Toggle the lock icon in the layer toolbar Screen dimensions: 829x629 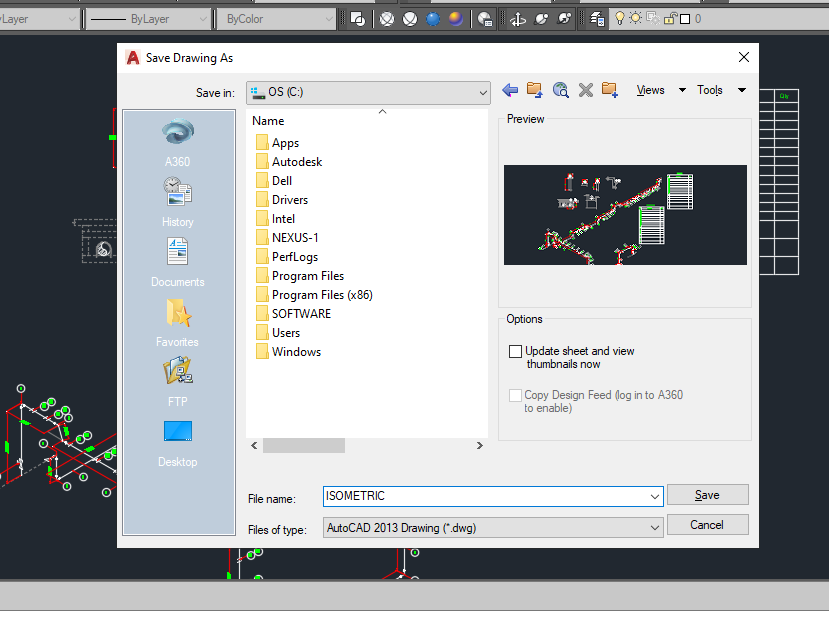coord(669,17)
